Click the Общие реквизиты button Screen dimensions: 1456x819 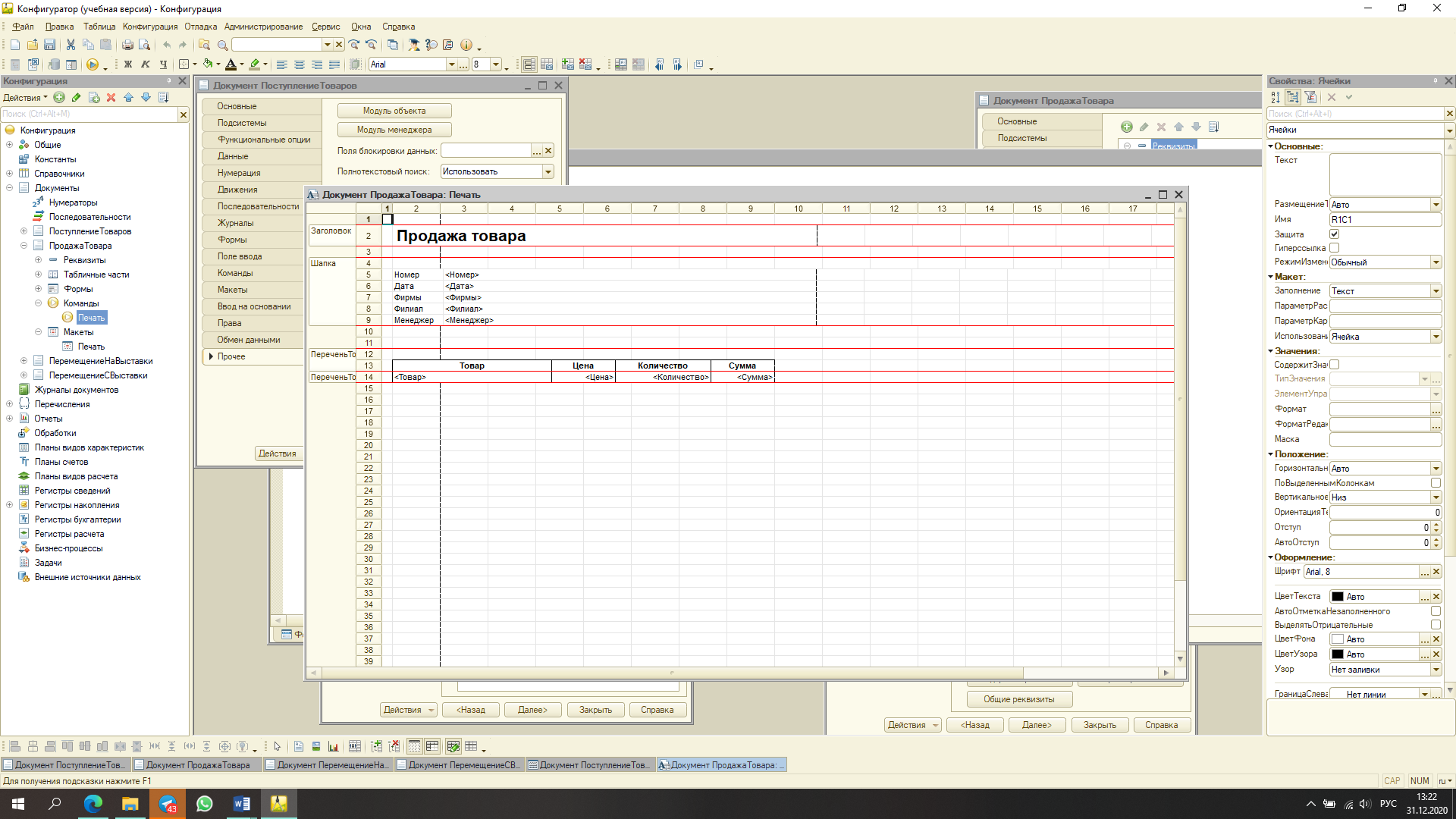click(x=1018, y=699)
